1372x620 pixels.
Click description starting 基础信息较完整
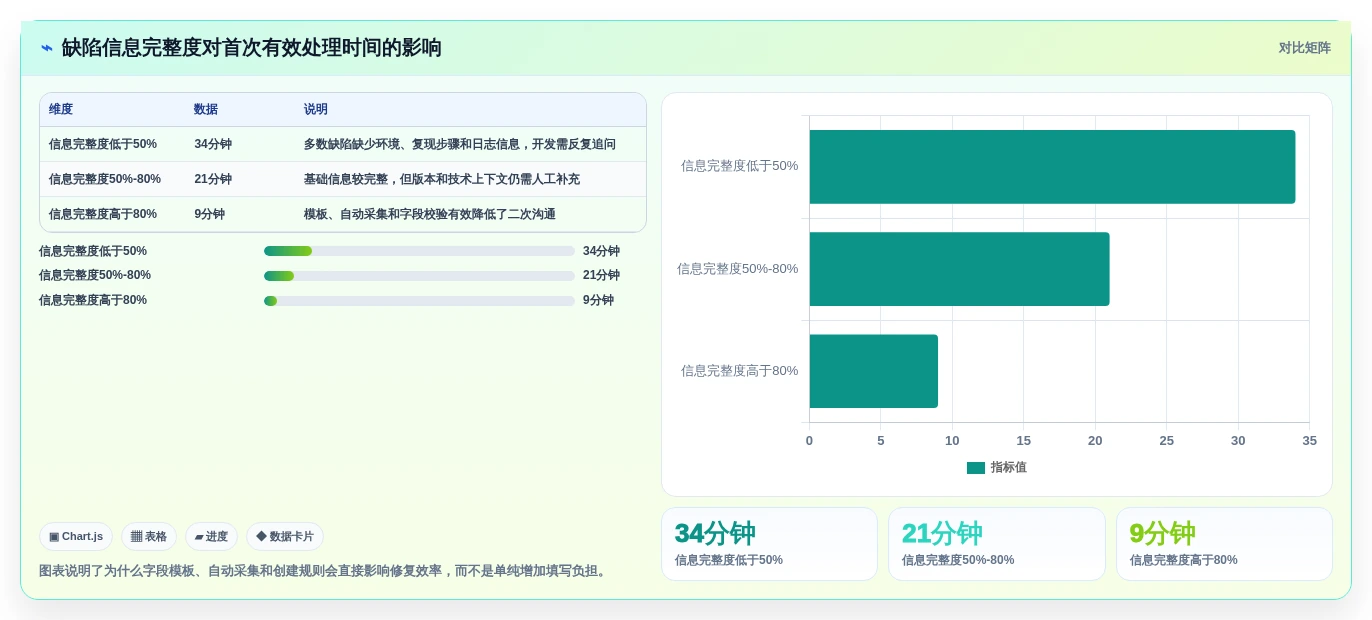(442, 179)
